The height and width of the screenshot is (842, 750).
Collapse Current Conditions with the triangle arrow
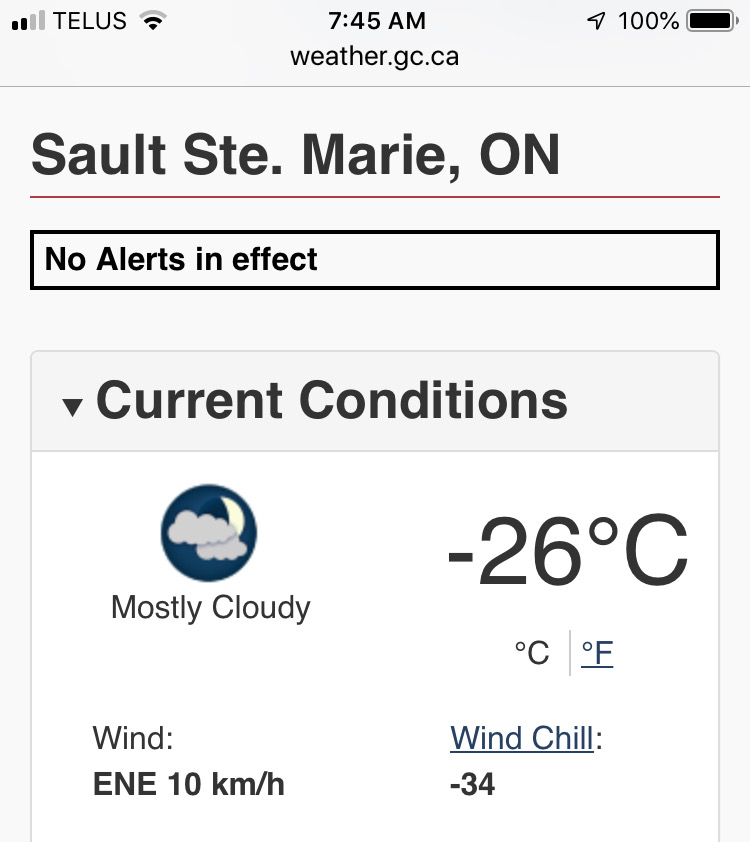pos(72,407)
